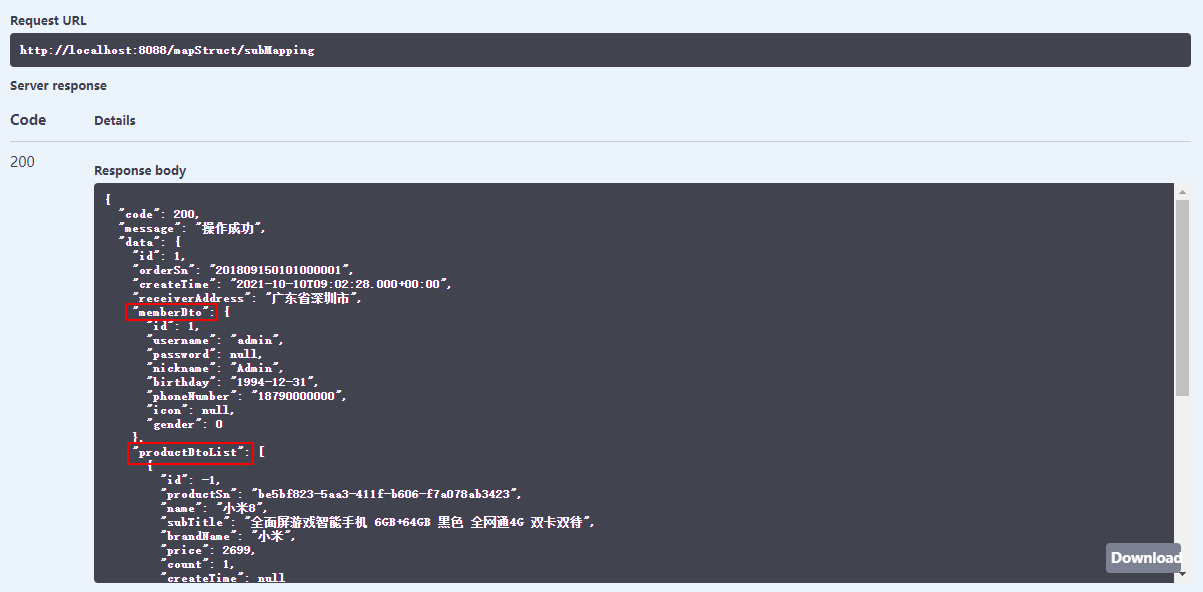
Task: Click the Code column header
Action: pyautogui.click(x=28, y=120)
